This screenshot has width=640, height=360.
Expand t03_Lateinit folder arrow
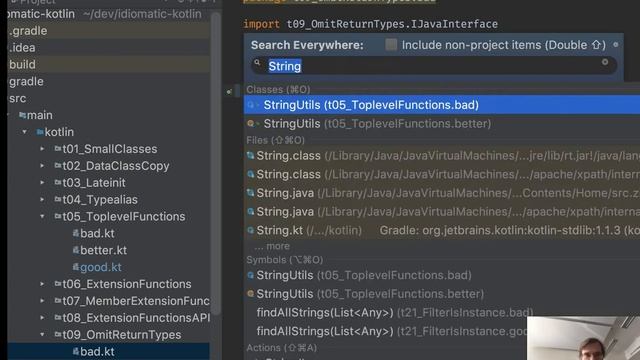click(42, 182)
